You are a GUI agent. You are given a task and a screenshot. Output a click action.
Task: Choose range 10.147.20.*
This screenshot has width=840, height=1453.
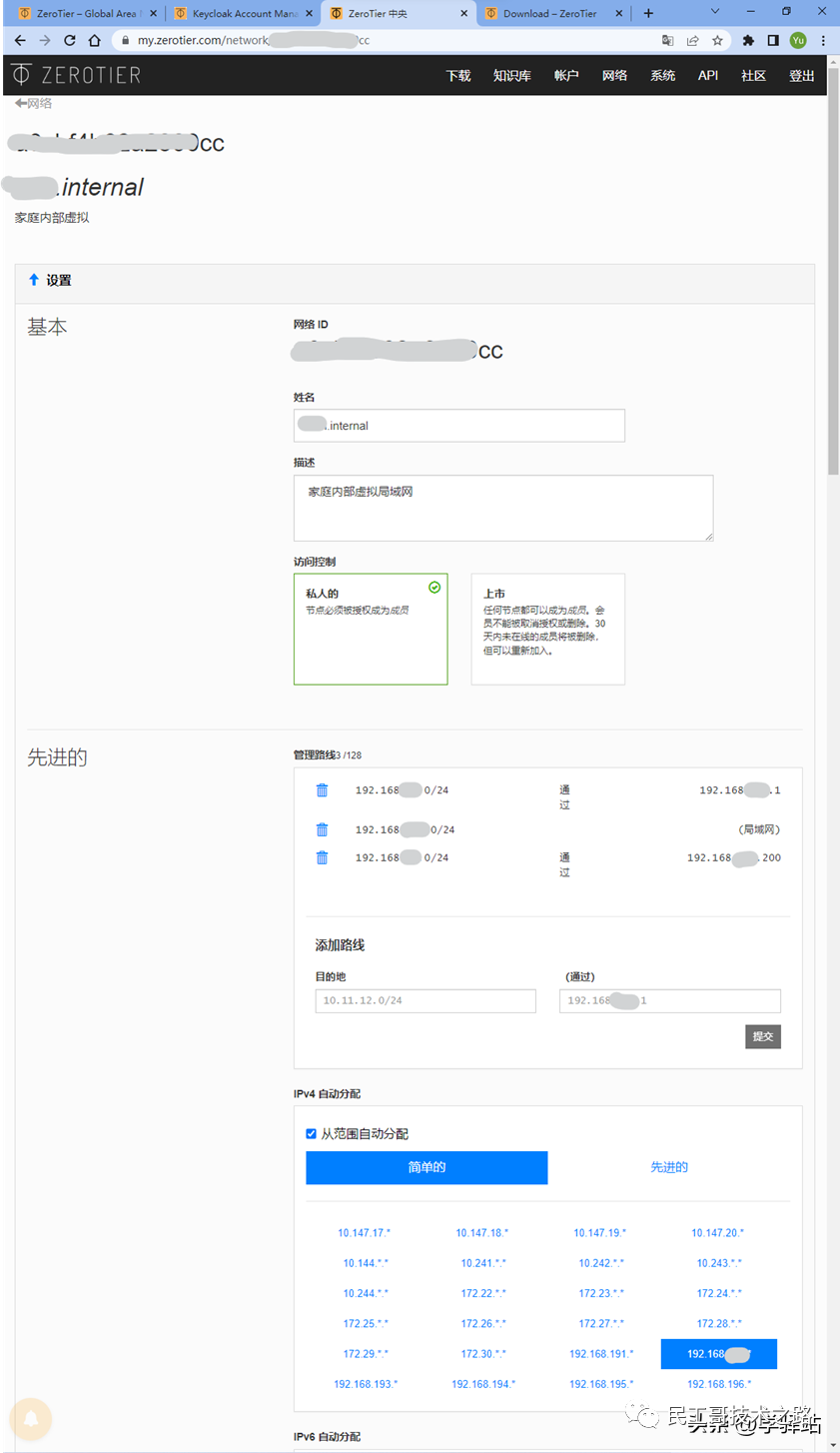[x=719, y=1233]
